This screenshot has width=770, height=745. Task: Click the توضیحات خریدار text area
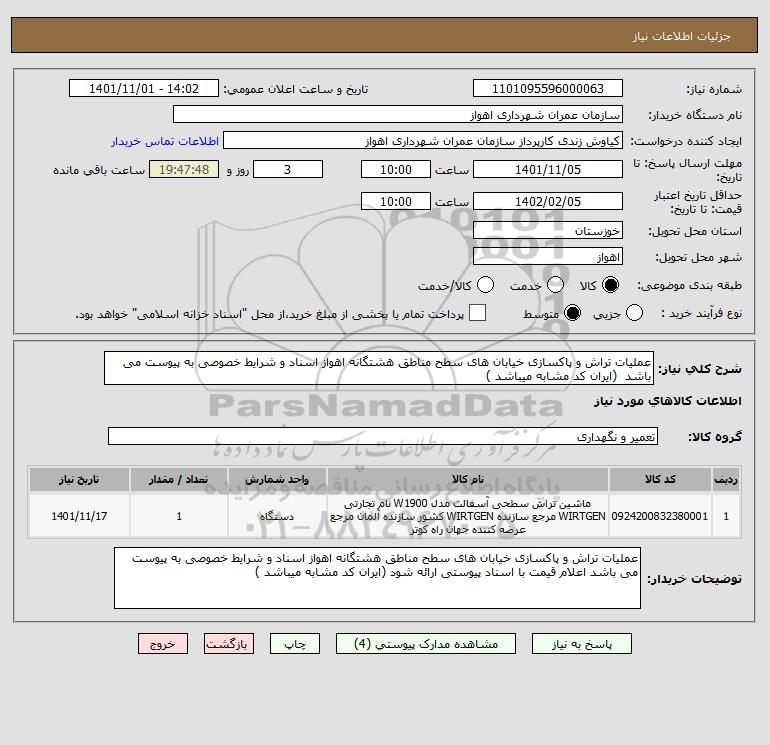pyautogui.click(x=377, y=578)
